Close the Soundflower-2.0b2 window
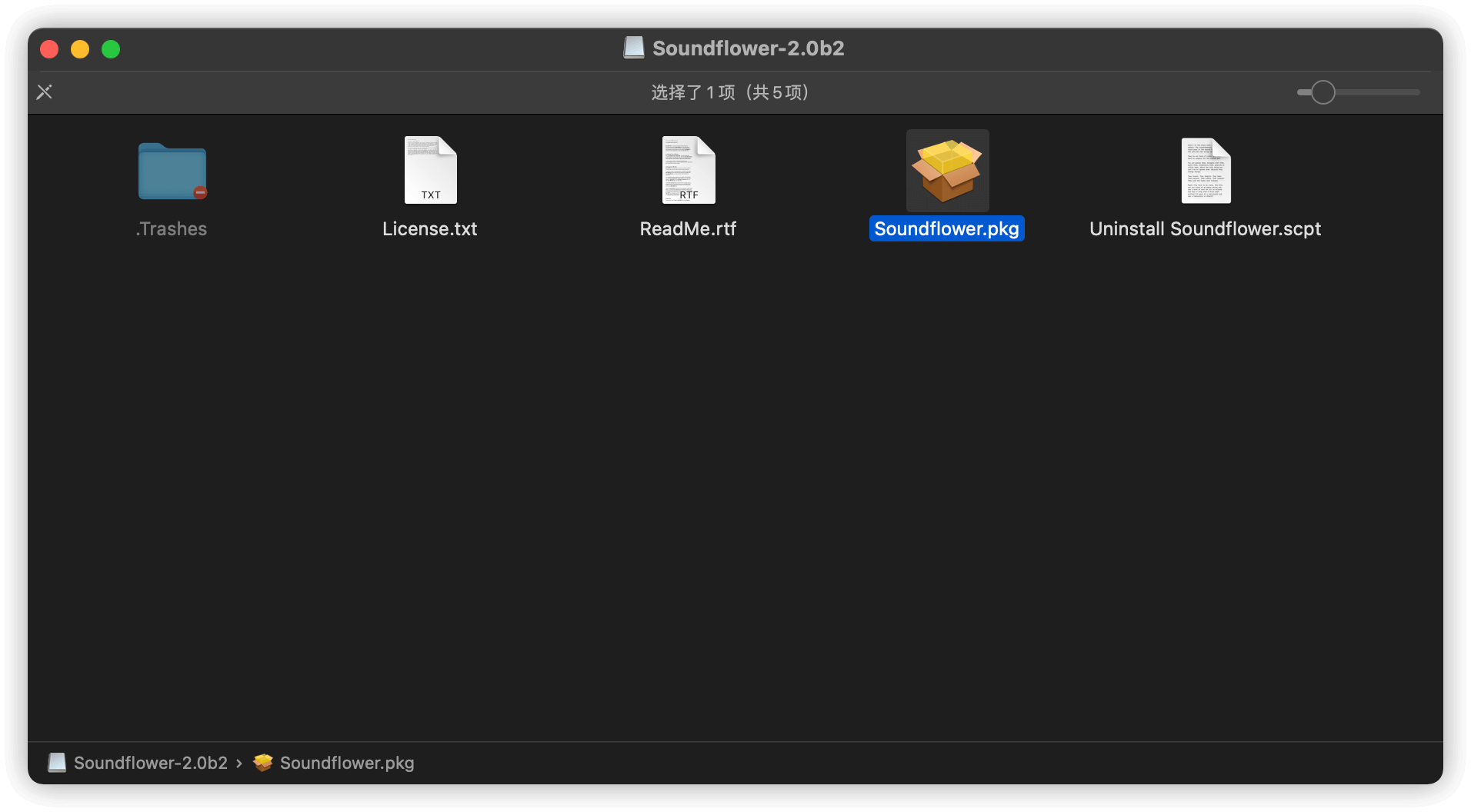Image resolution: width=1471 pixels, height=812 pixels. [x=49, y=49]
